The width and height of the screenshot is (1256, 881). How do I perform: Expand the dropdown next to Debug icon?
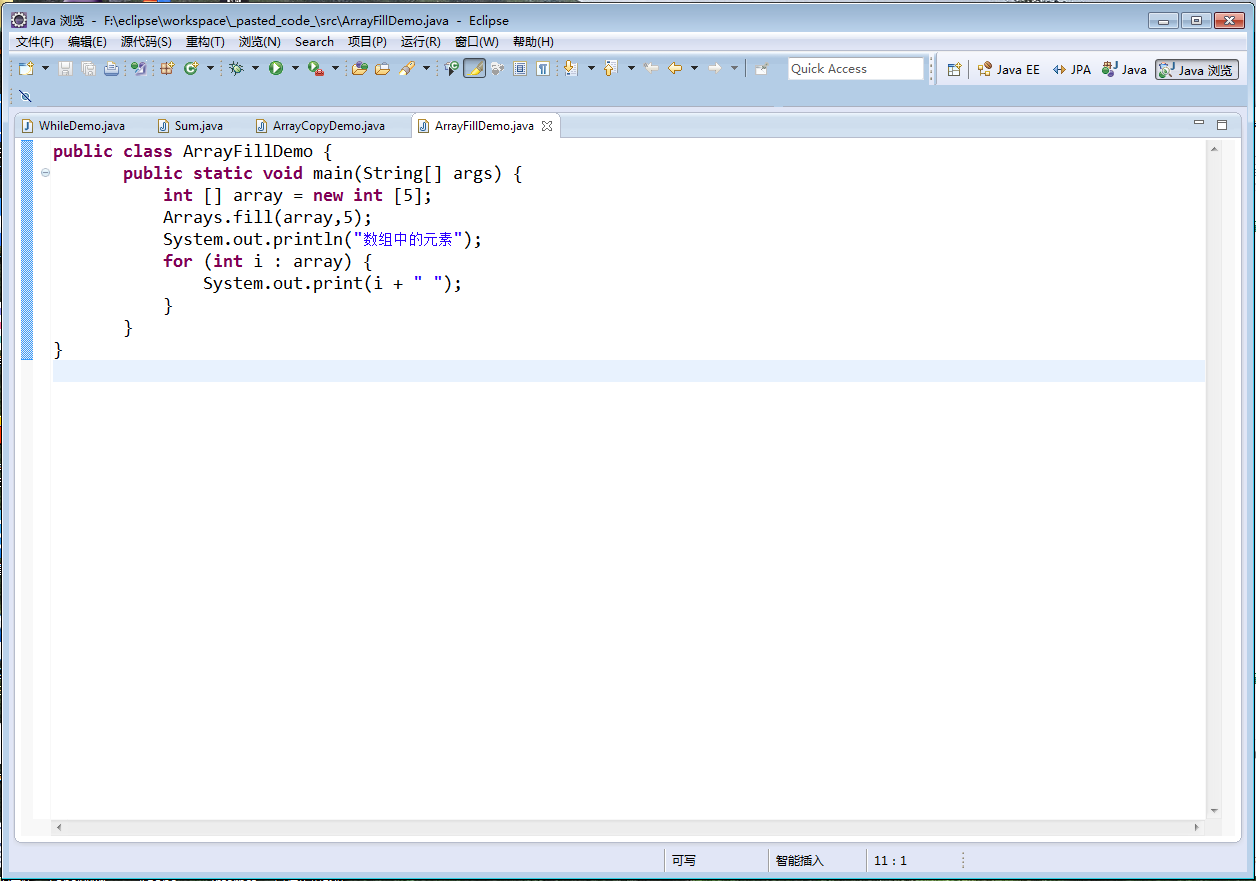pyautogui.click(x=255, y=68)
